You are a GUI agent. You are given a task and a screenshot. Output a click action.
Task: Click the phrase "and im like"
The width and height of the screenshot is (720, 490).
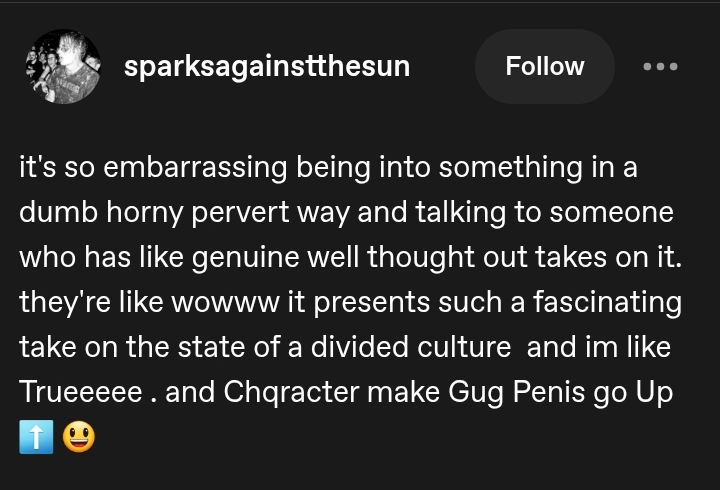[x=598, y=348]
